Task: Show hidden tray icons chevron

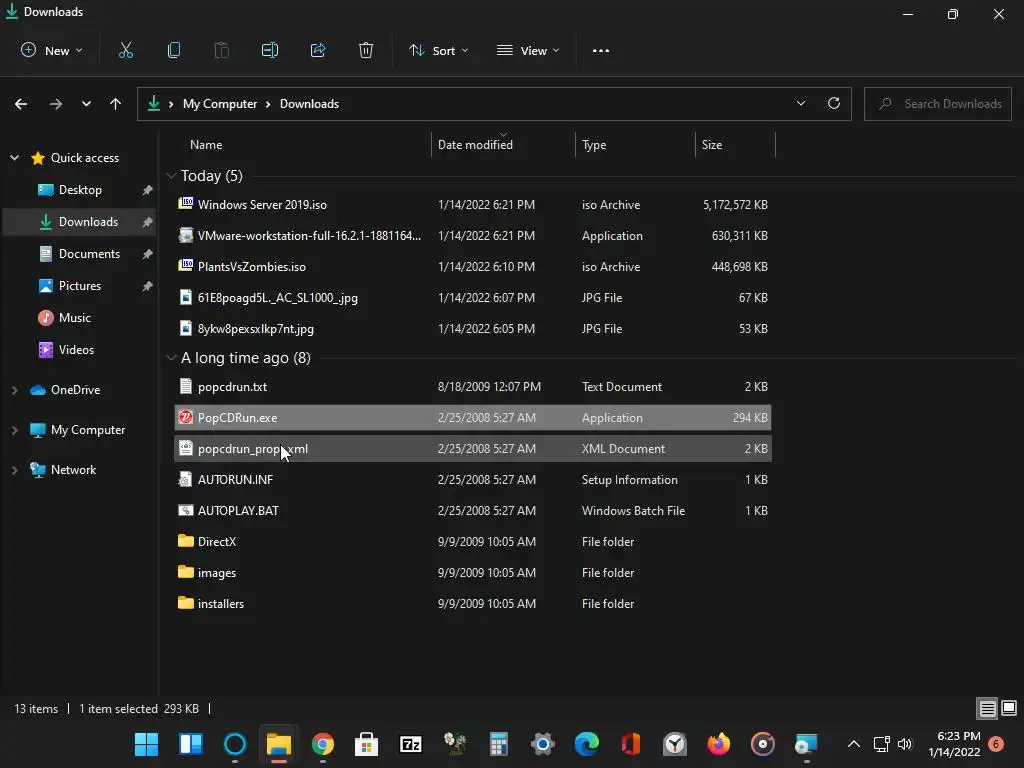Action: 854,744
